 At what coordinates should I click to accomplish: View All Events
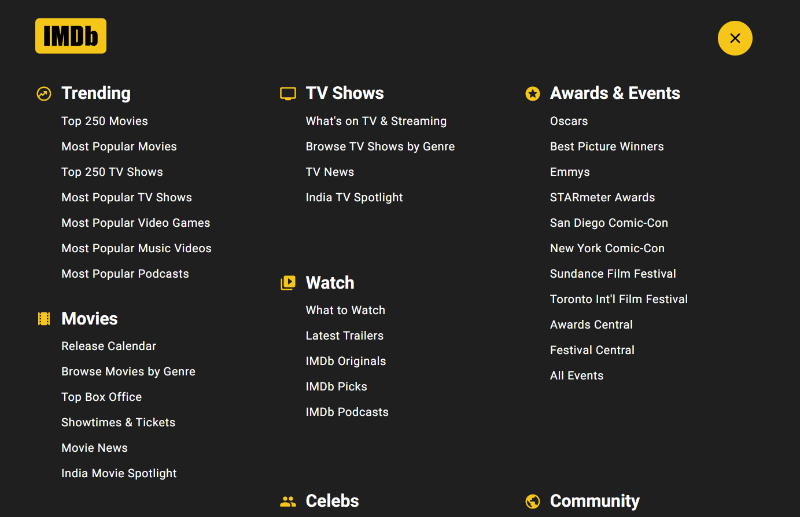[577, 376]
